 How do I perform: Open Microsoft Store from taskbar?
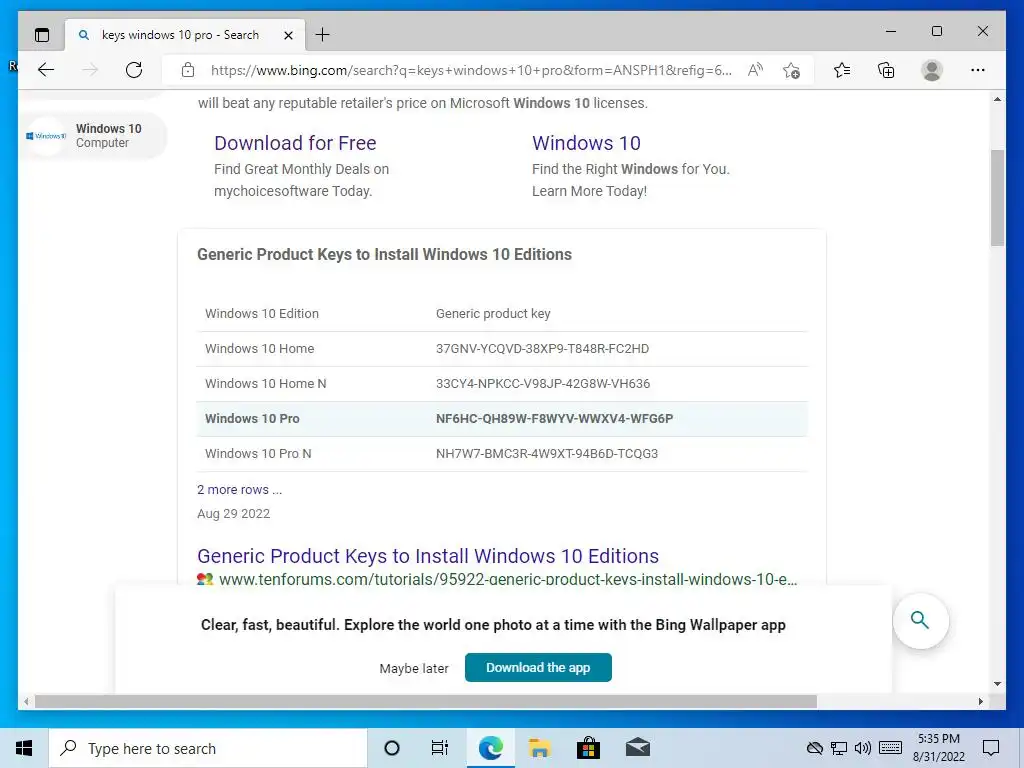coord(588,748)
